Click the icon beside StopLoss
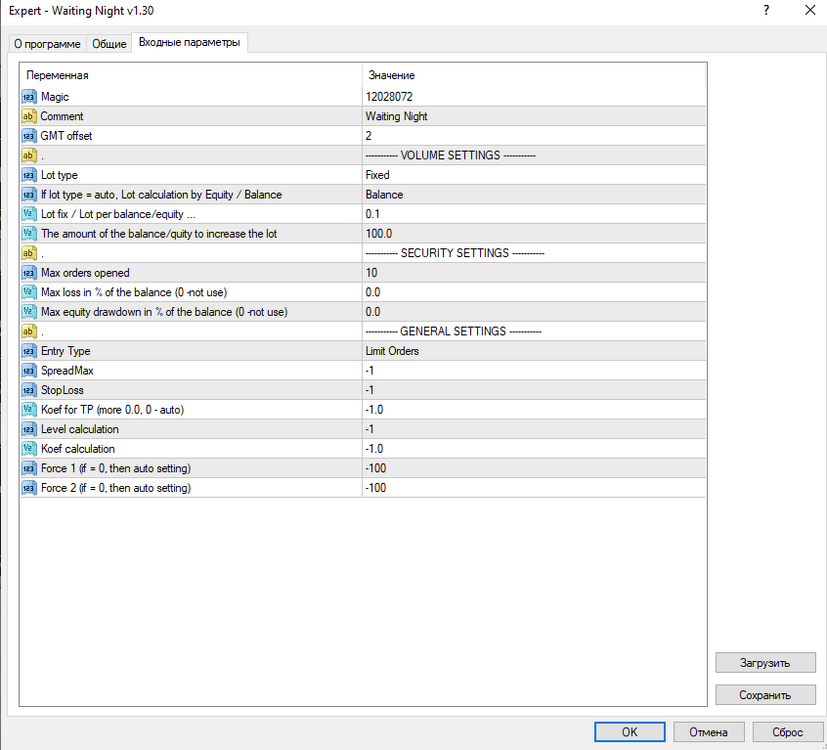 (x=29, y=390)
